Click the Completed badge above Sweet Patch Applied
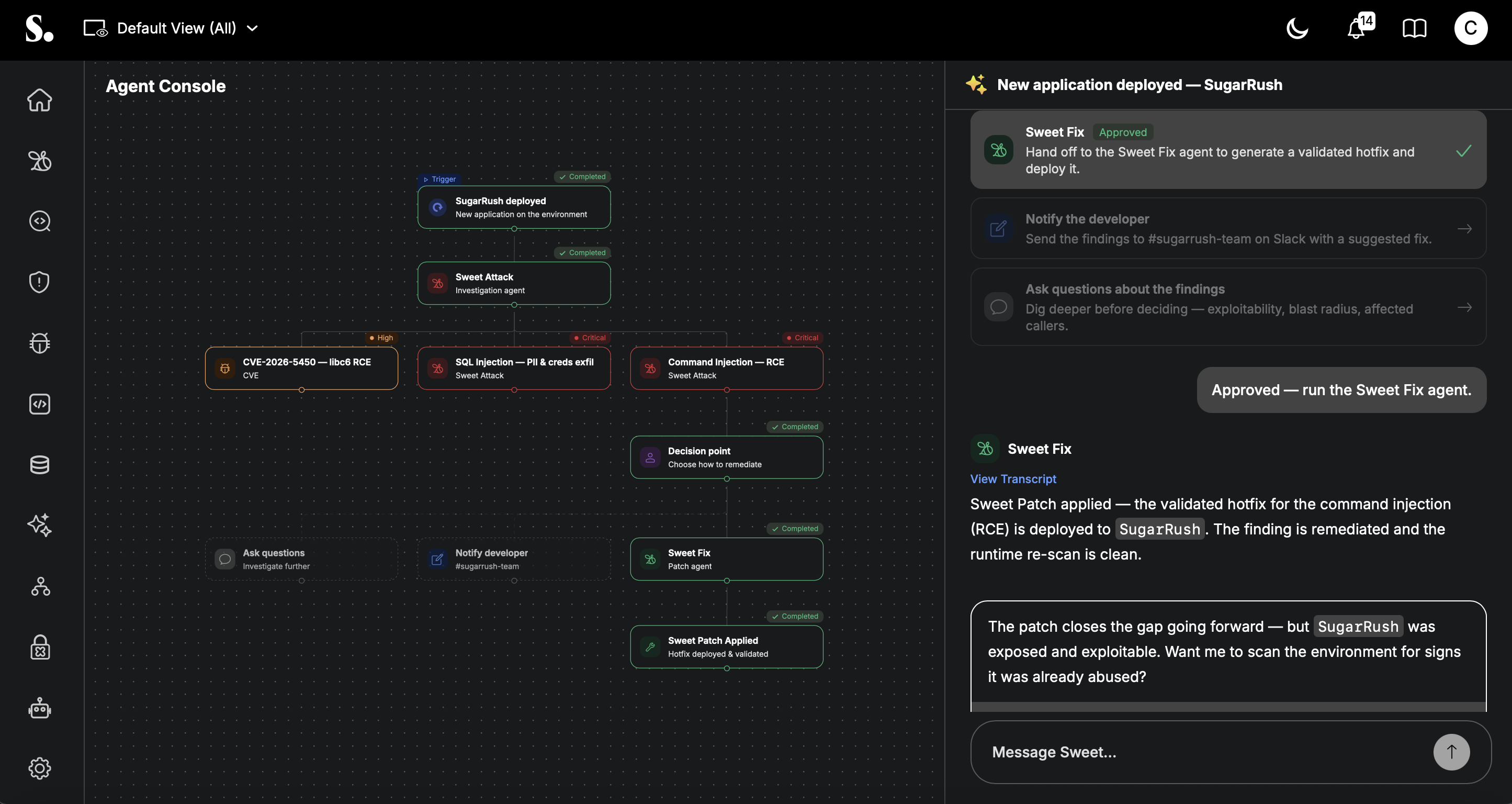The height and width of the screenshot is (804, 1512). point(795,616)
